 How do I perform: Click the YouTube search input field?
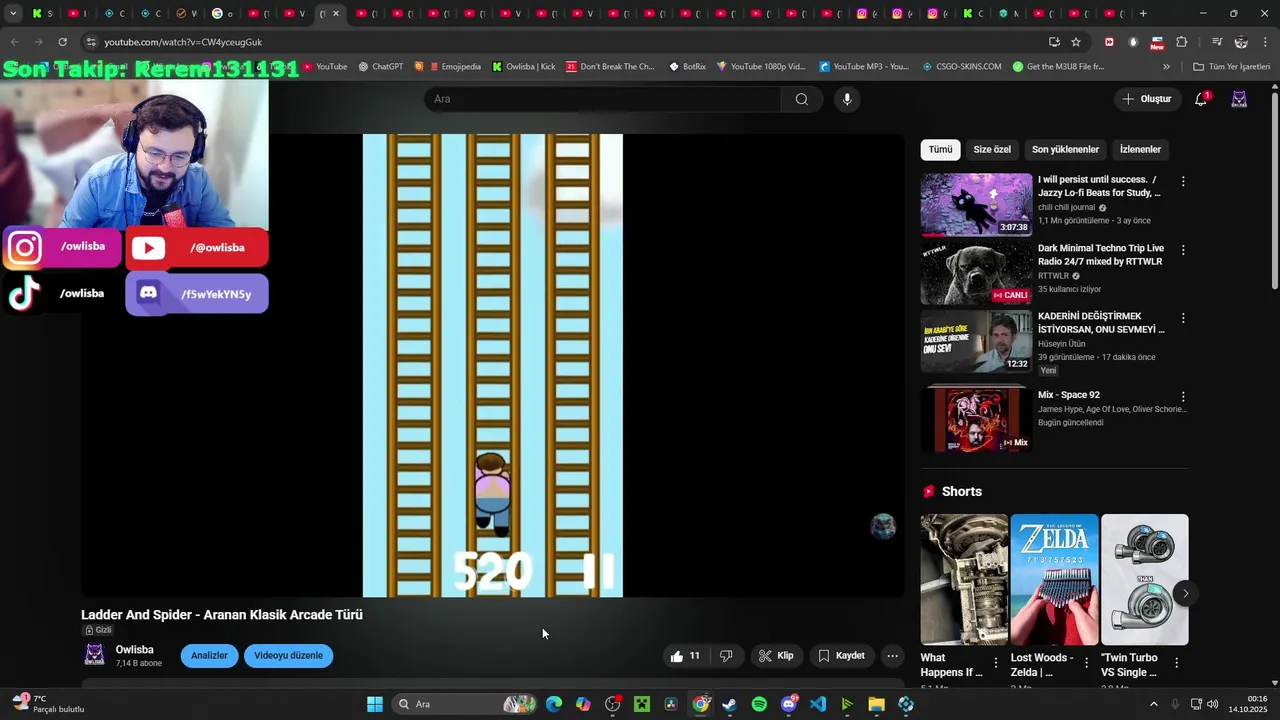[602, 99]
